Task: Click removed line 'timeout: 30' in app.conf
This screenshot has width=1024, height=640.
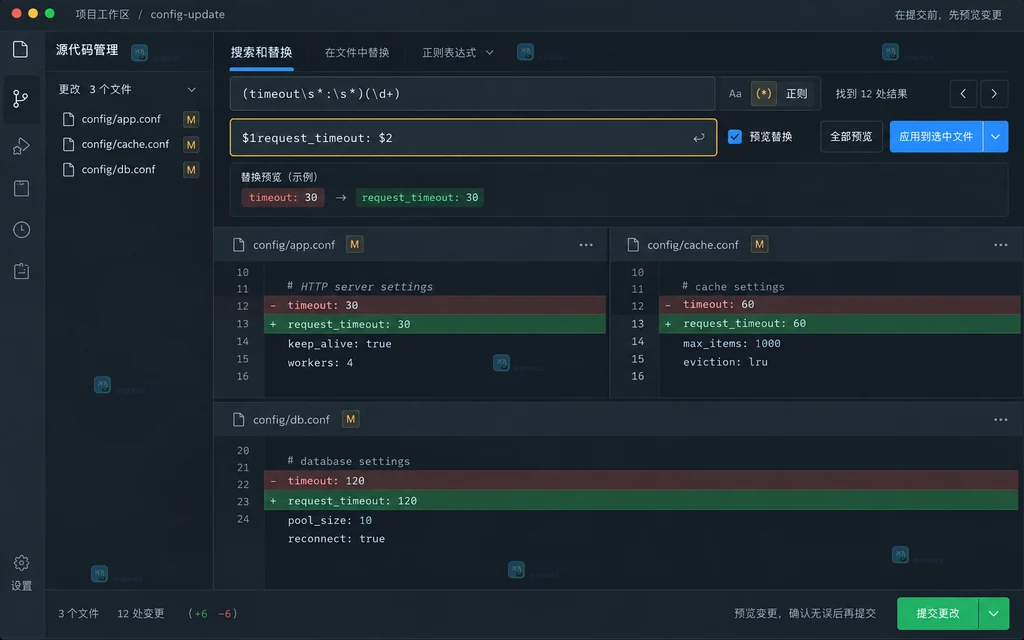Action: [434, 305]
